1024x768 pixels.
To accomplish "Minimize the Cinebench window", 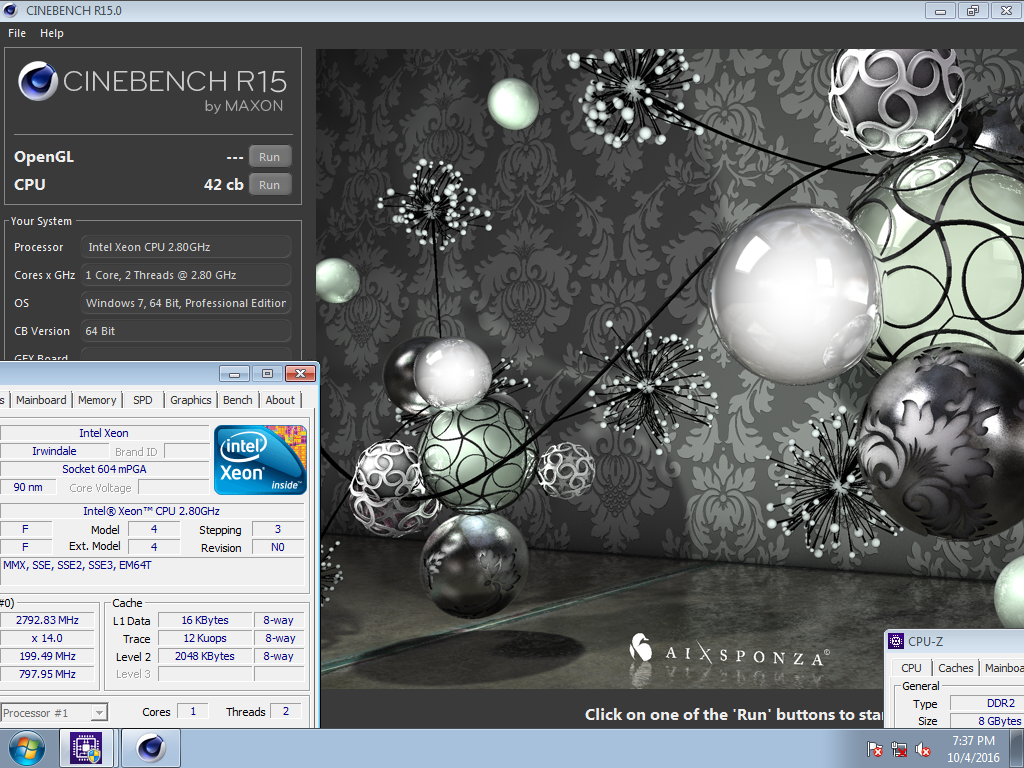I will [x=940, y=10].
